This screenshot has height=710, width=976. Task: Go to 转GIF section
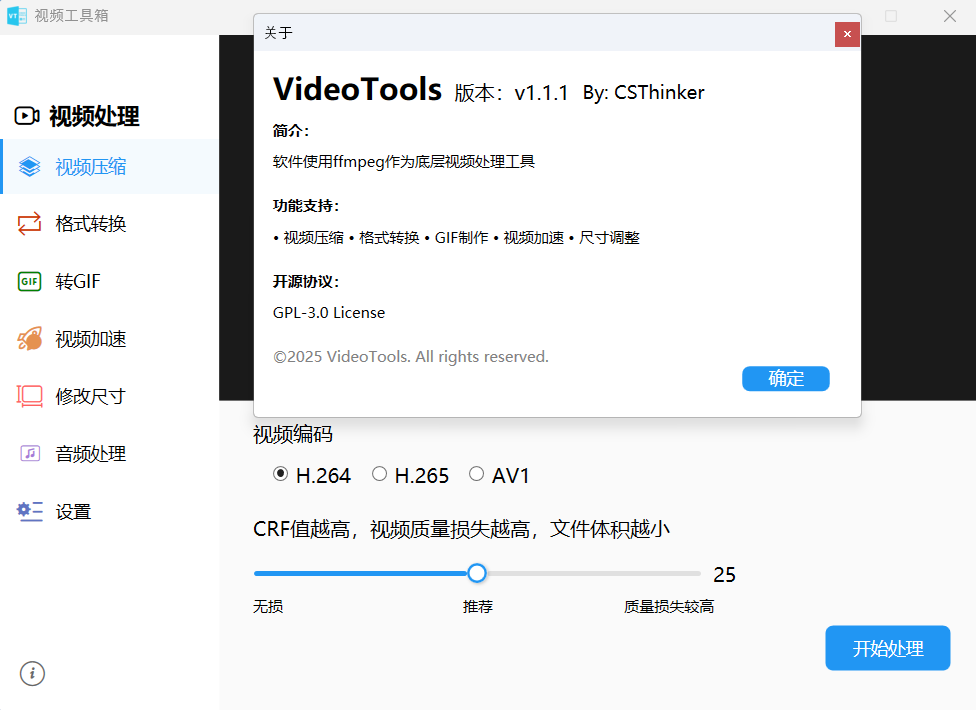pyautogui.click(x=110, y=281)
